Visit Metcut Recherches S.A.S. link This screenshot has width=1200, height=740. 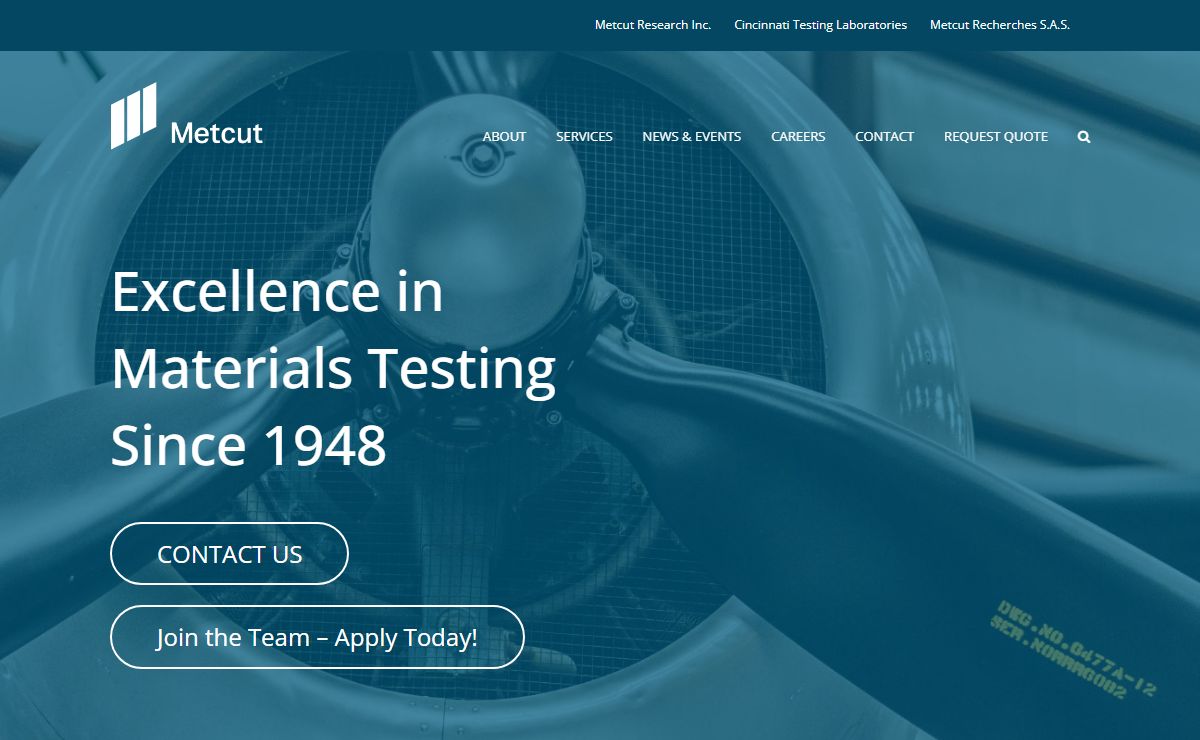(x=1000, y=25)
